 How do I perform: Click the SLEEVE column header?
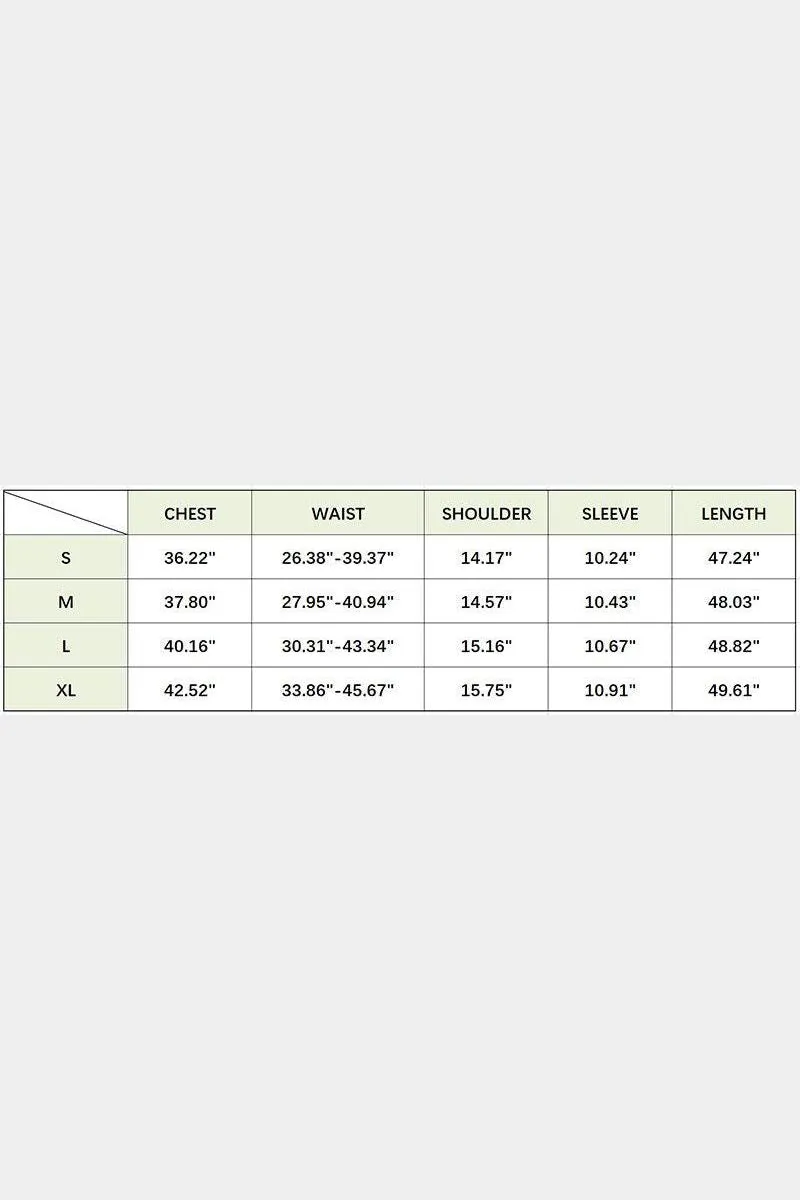click(x=610, y=513)
